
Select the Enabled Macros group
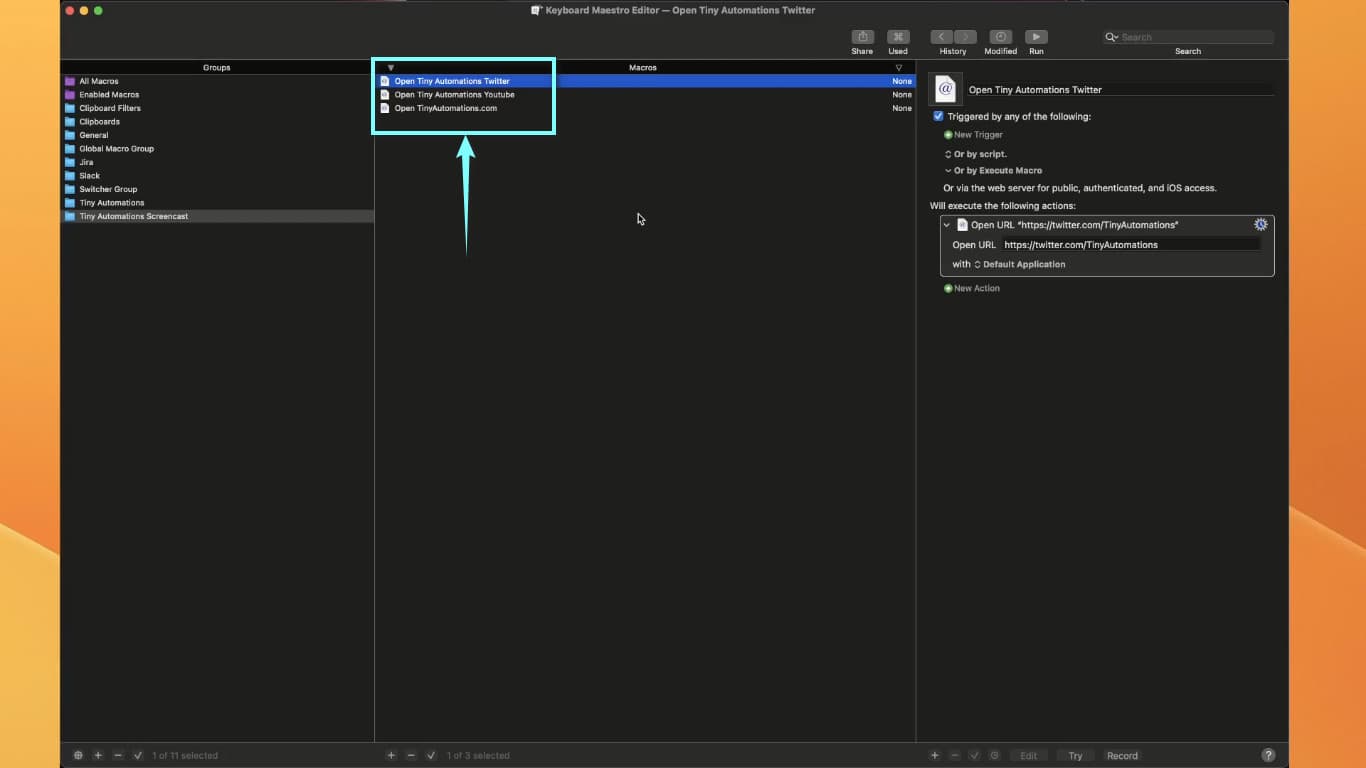pyautogui.click(x=217, y=95)
